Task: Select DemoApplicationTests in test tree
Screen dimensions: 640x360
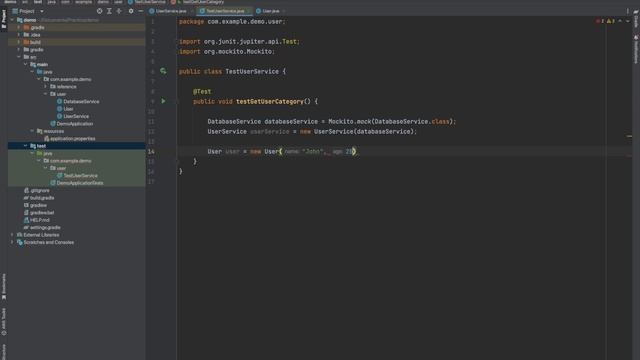Action: tap(80, 183)
